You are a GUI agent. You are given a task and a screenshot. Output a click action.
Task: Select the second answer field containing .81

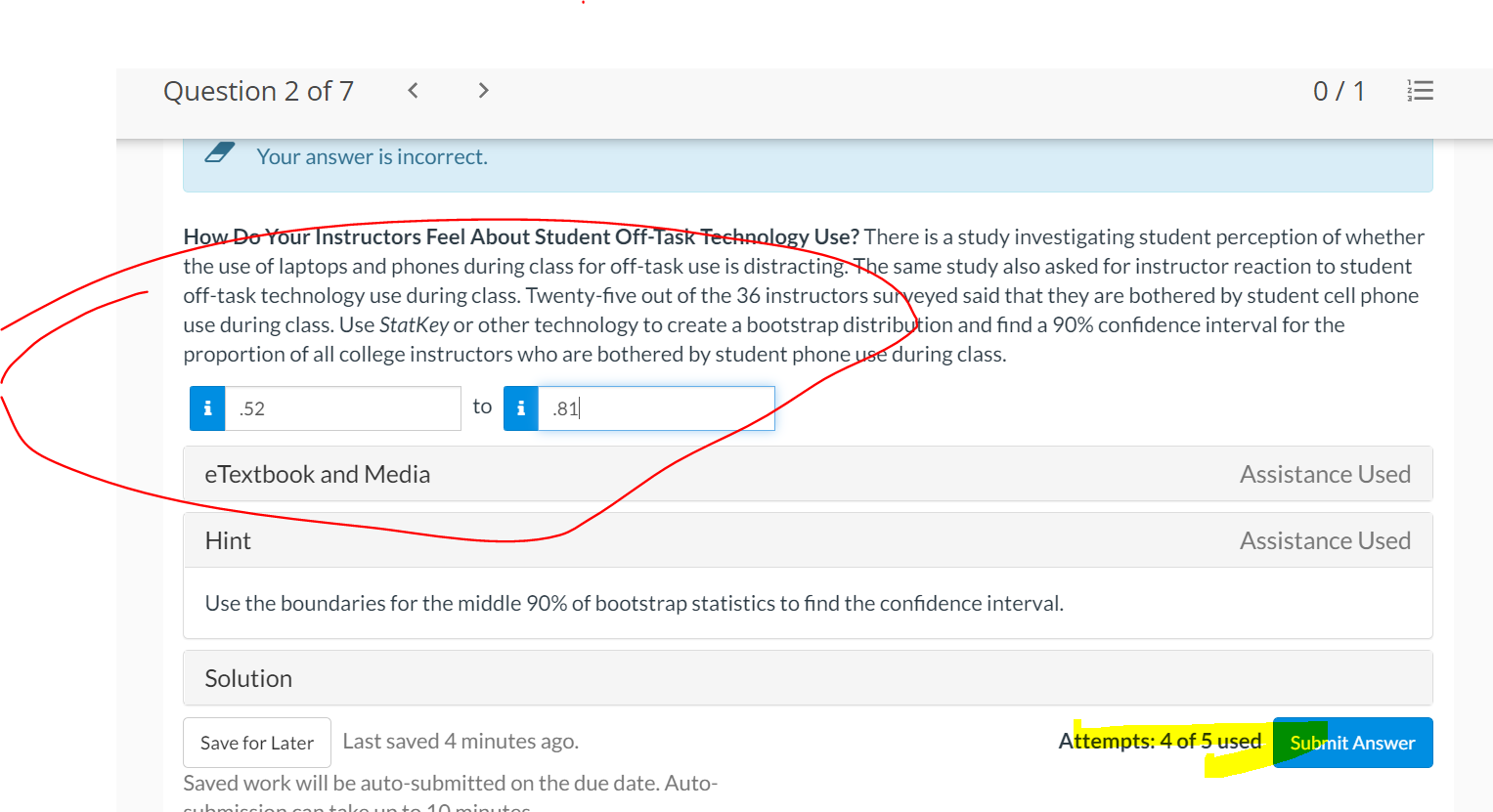point(655,407)
